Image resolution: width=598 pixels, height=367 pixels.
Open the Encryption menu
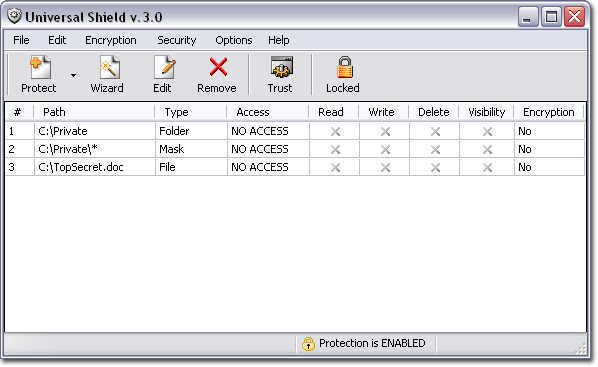click(111, 40)
